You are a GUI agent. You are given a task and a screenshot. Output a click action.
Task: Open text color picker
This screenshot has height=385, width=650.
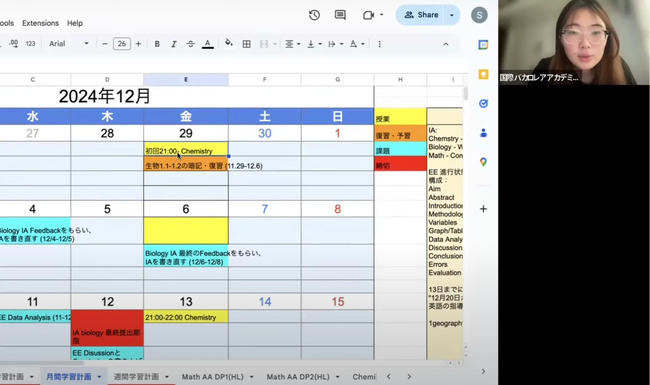tap(208, 44)
